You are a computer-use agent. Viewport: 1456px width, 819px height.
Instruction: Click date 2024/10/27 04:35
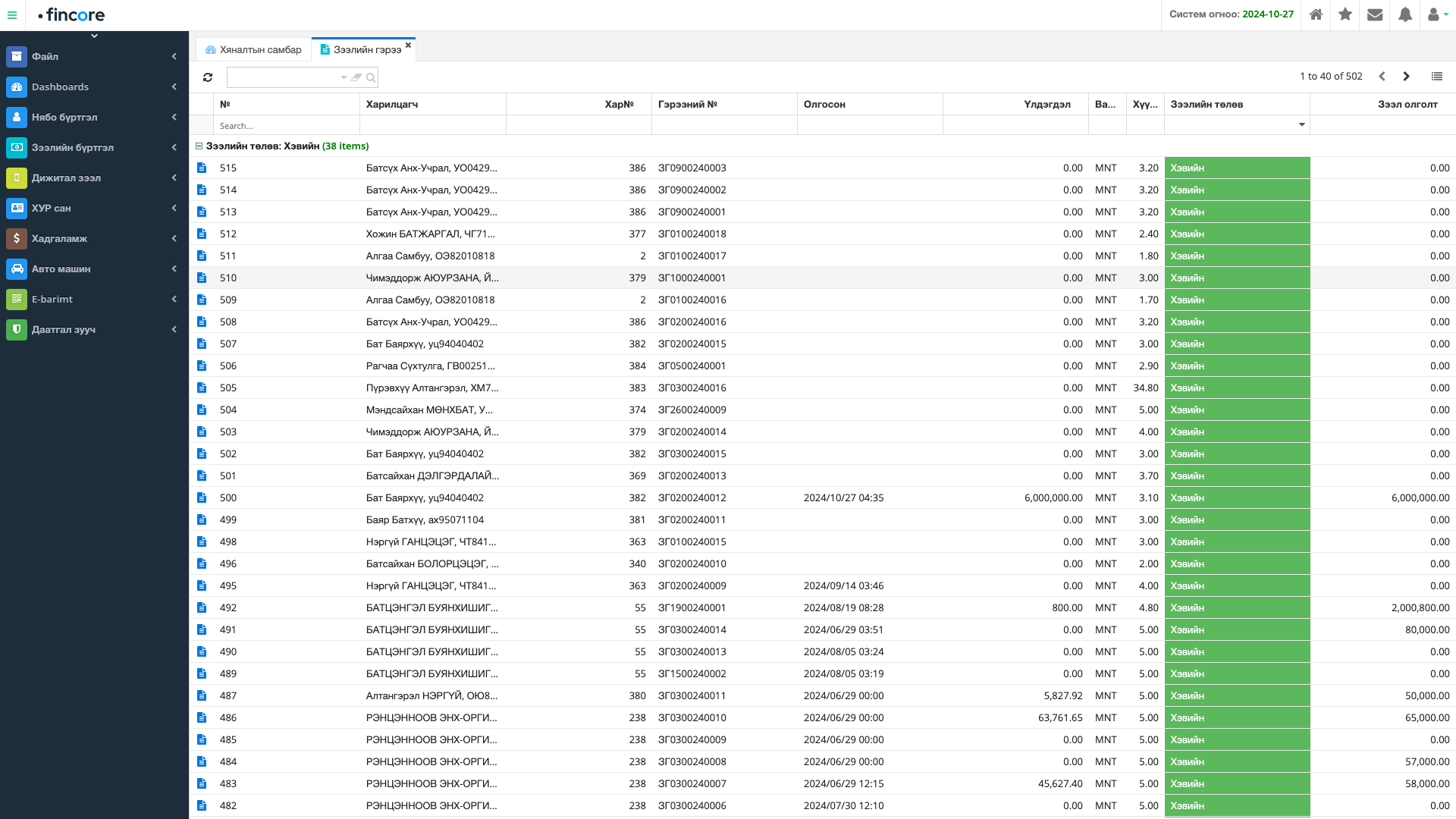pyautogui.click(x=843, y=497)
